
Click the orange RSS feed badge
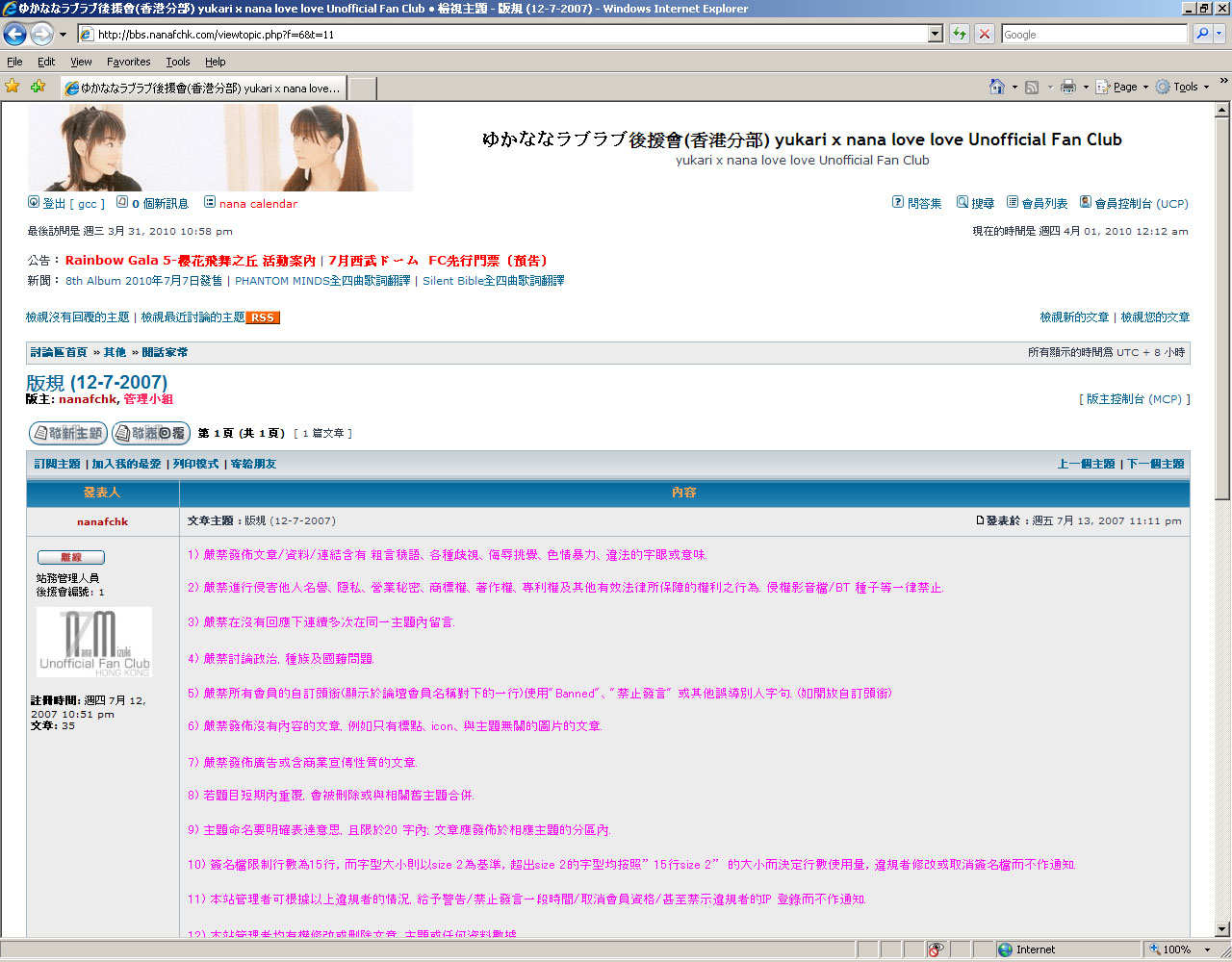[x=263, y=317]
